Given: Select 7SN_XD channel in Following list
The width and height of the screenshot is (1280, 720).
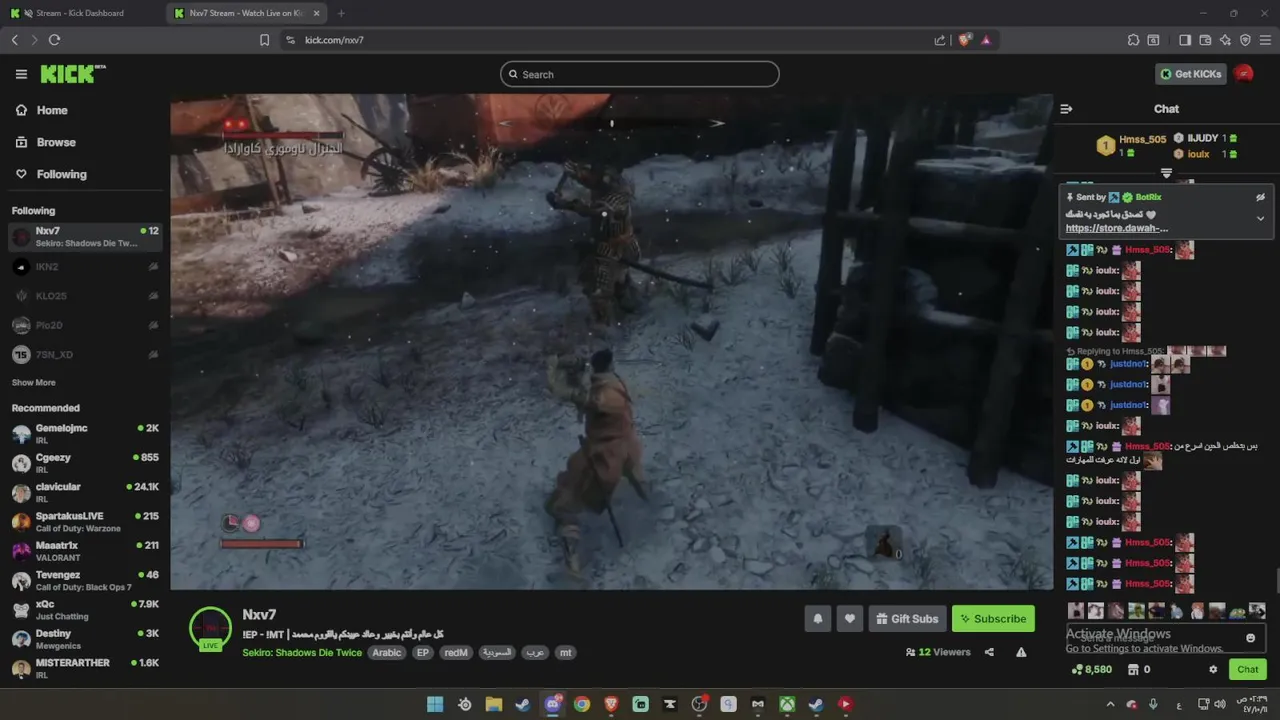Looking at the screenshot, I should [x=85, y=355].
